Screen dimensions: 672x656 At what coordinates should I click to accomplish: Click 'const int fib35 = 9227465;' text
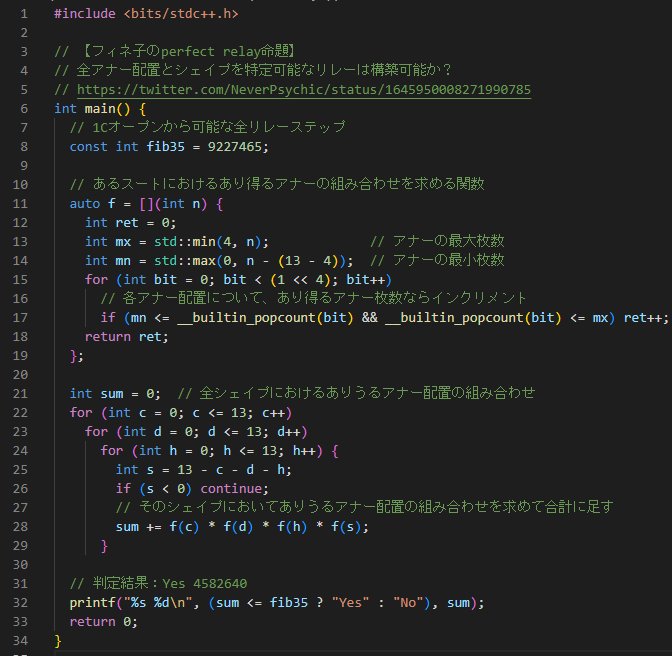pyautogui.click(x=169, y=147)
